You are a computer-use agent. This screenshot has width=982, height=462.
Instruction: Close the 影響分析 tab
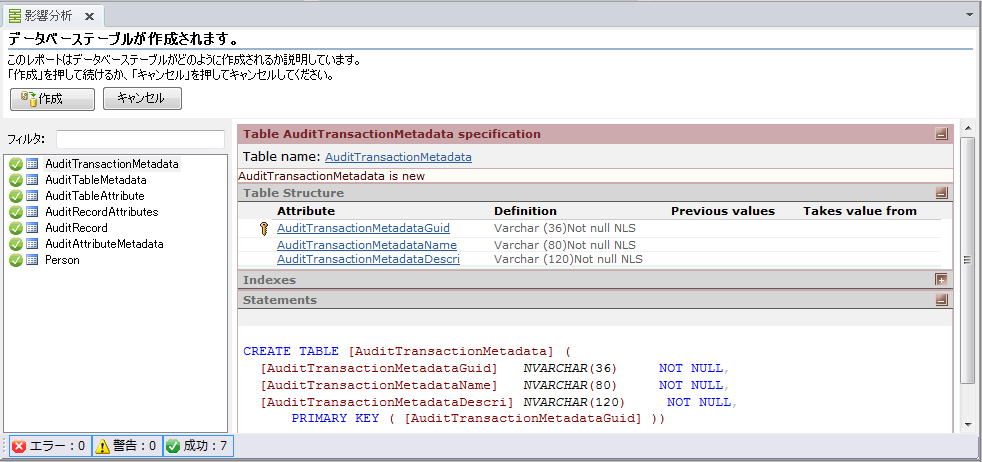(x=90, y=16)
